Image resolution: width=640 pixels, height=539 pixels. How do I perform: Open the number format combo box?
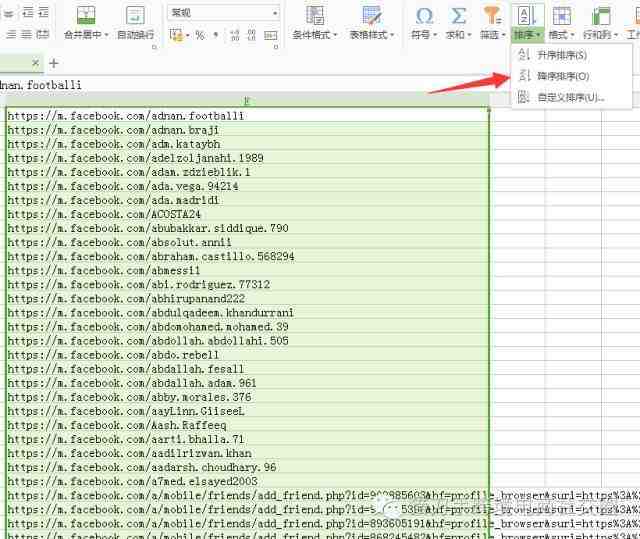click(223, 13)
